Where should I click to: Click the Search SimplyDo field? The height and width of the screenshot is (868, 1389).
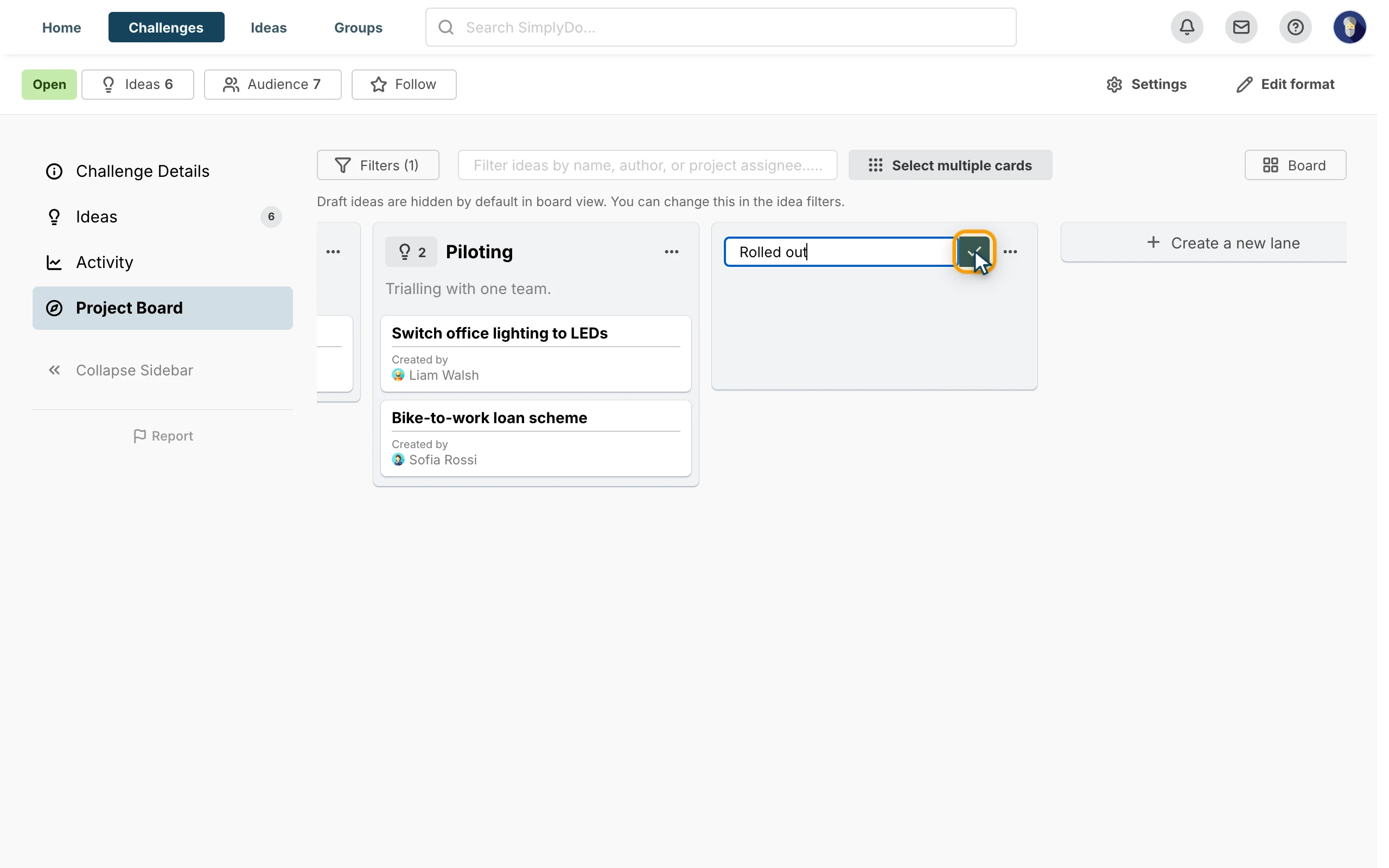(721, 27)
